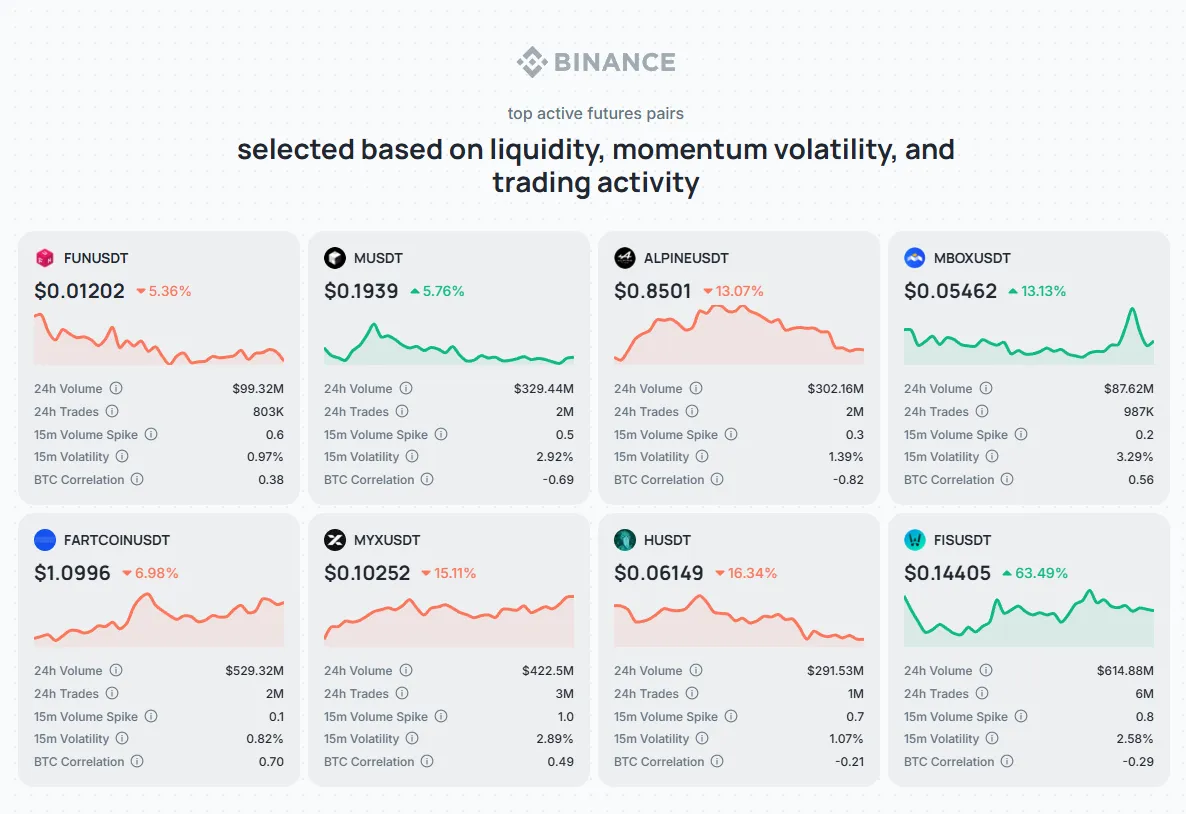Screen dimensions: 1186x814
Task: Click info icon beside MBOXUSDT 15m Volume Spike
Action: coord(1021,435)
